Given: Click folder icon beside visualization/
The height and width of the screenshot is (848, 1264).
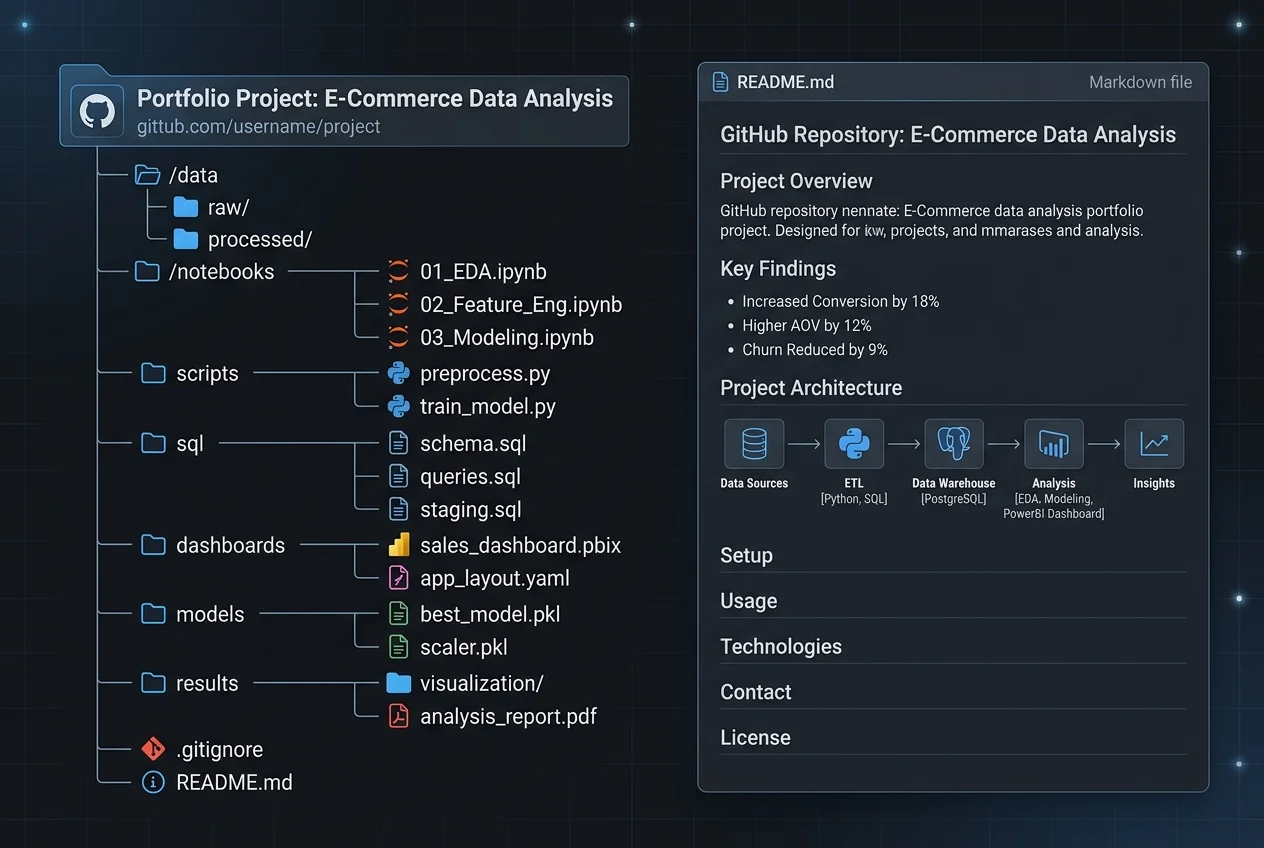Looking at the screenshot, I should 398,683.
